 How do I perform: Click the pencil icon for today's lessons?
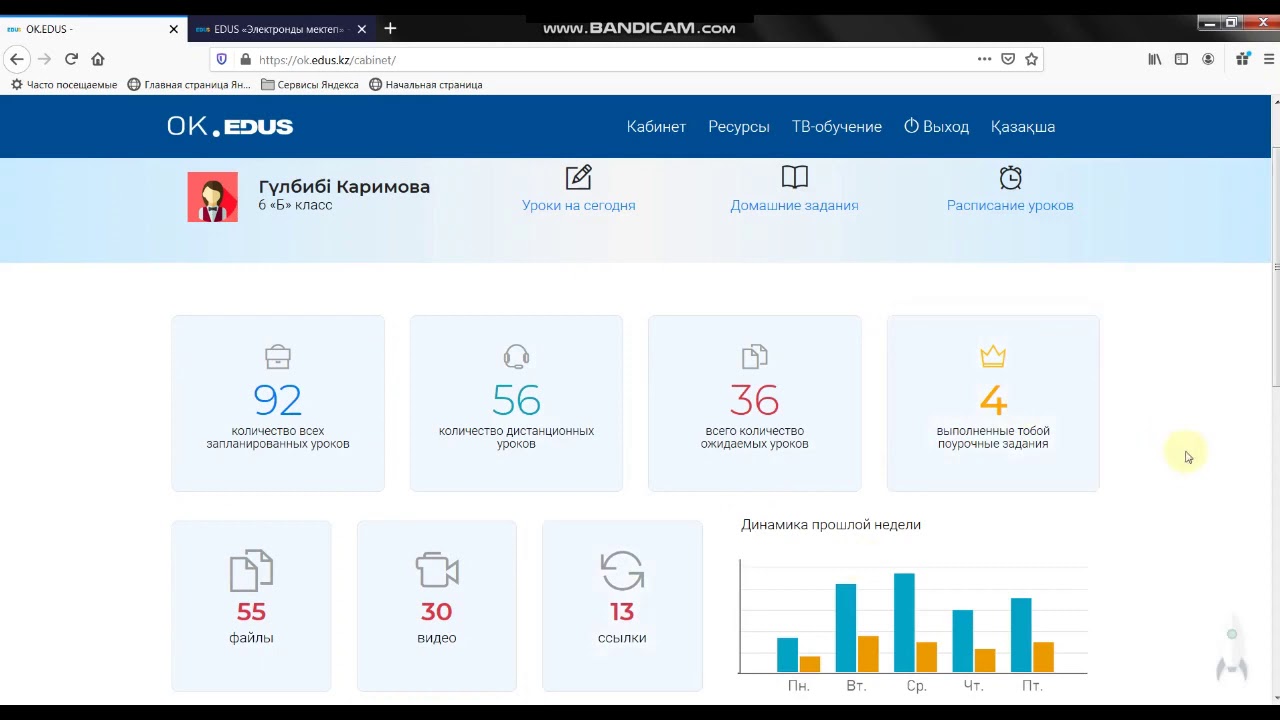(579, 177)
